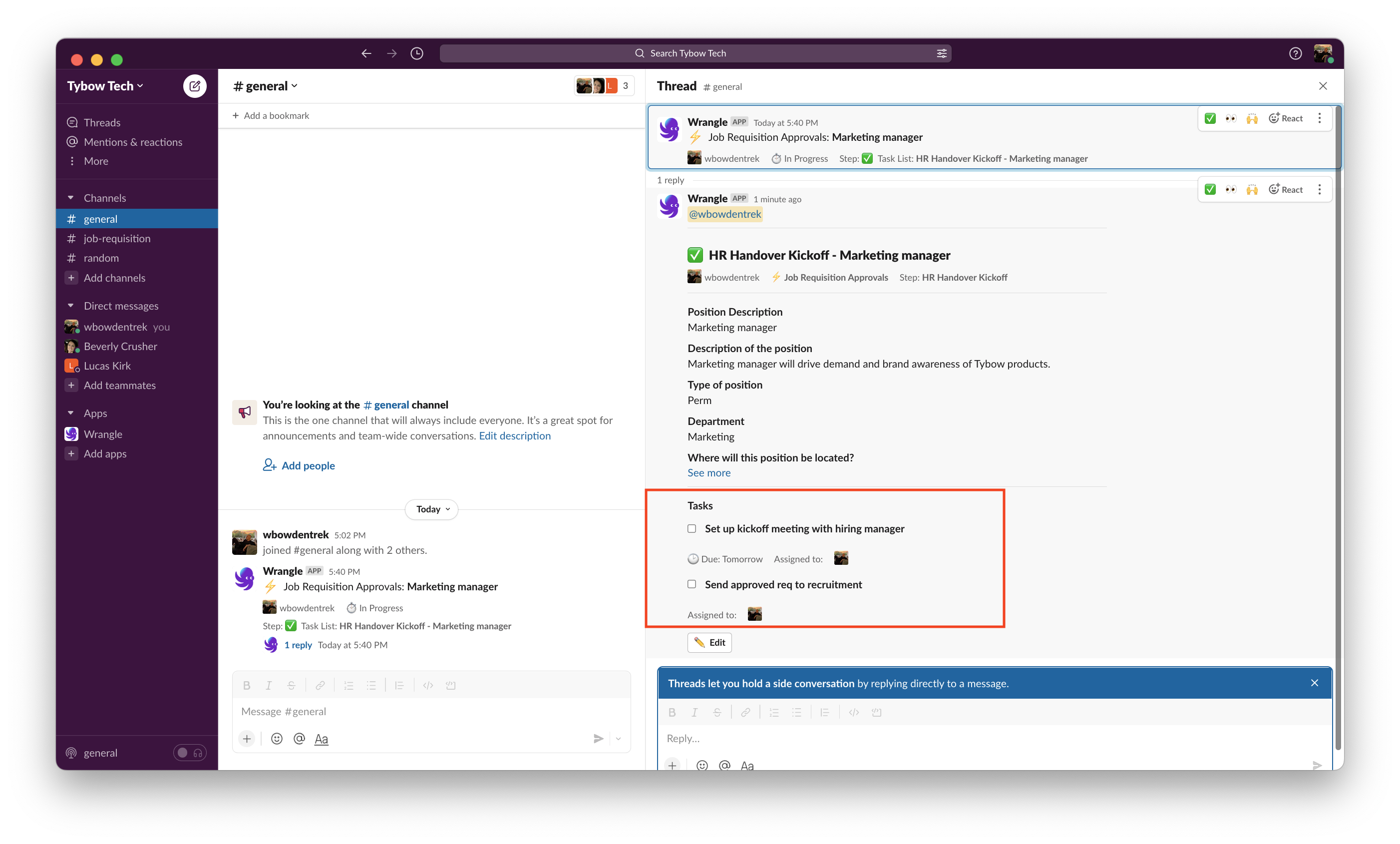Toggle bold in the channel composer

point(247,685)
